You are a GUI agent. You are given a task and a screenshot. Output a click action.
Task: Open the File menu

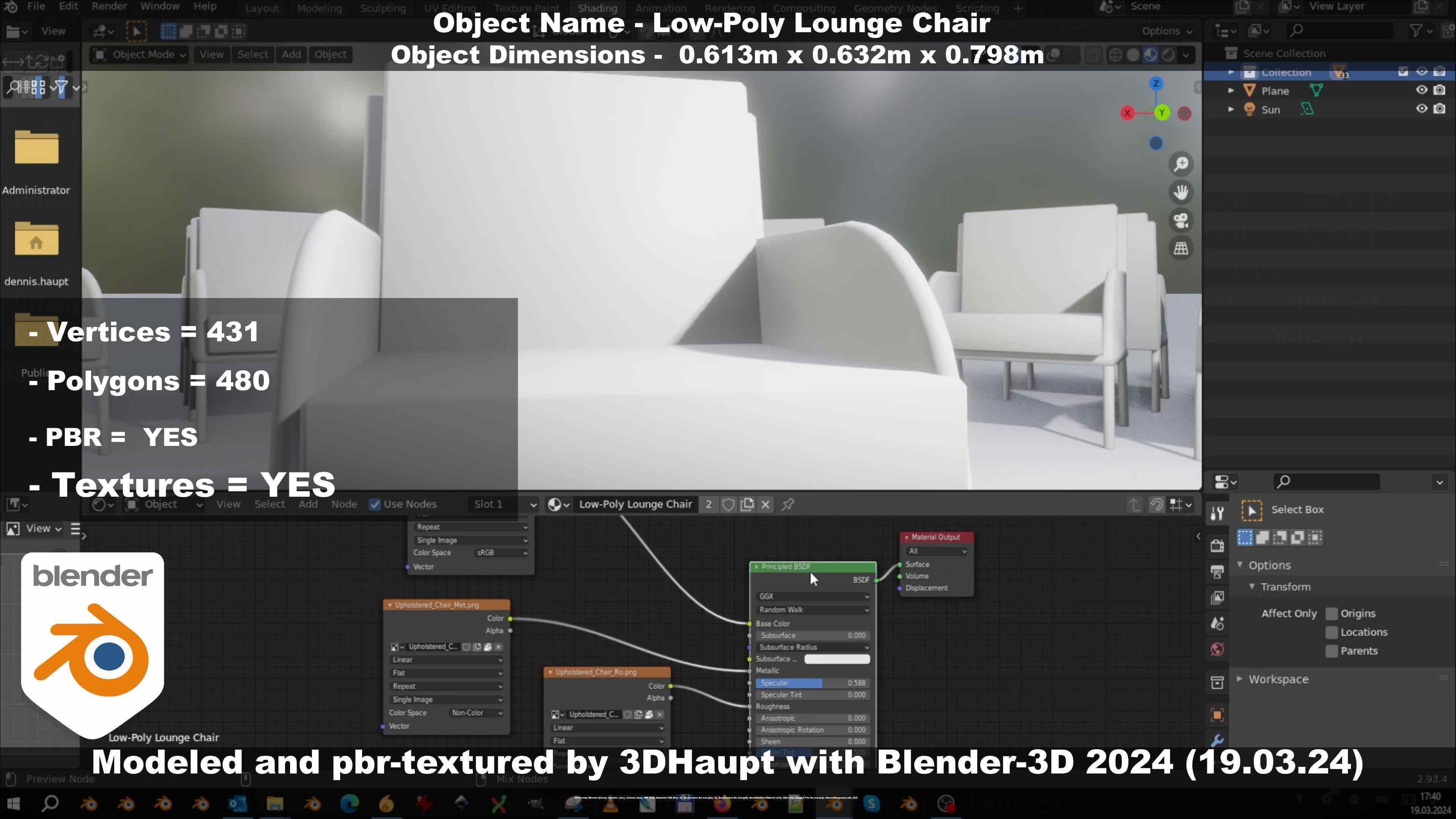[x=36, y=7]
